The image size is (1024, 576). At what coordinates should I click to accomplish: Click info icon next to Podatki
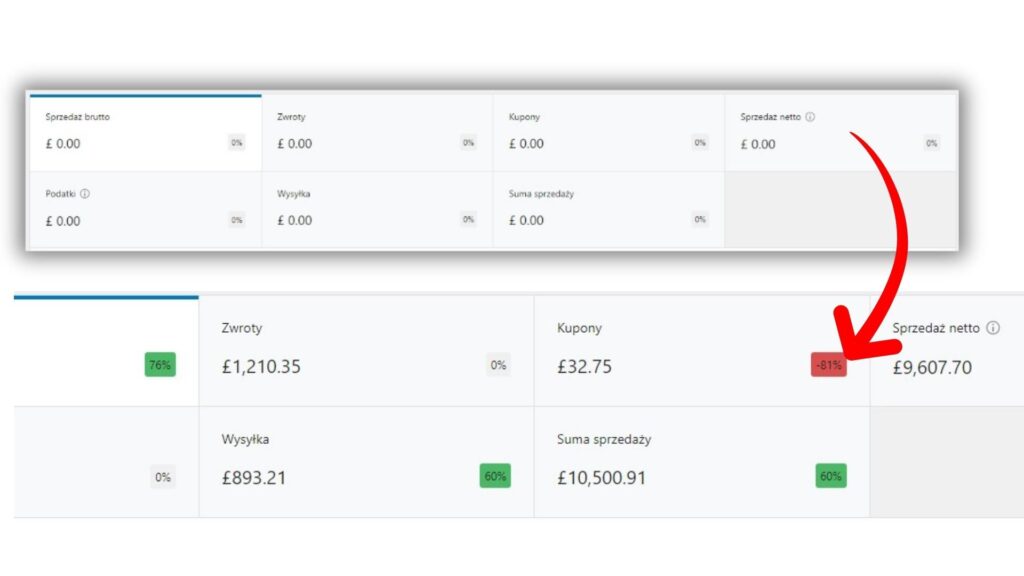[x=85, y=194]
